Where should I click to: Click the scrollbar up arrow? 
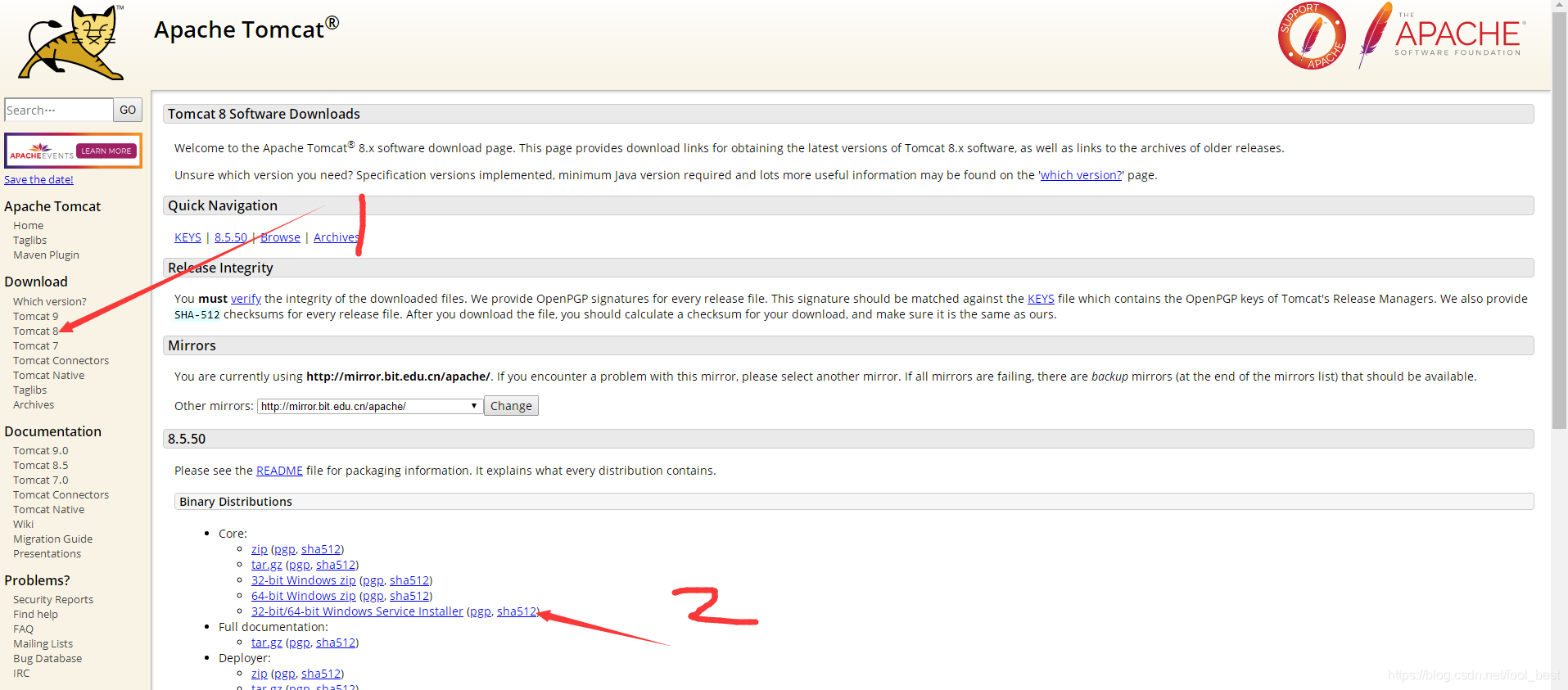click(1559, 6)
